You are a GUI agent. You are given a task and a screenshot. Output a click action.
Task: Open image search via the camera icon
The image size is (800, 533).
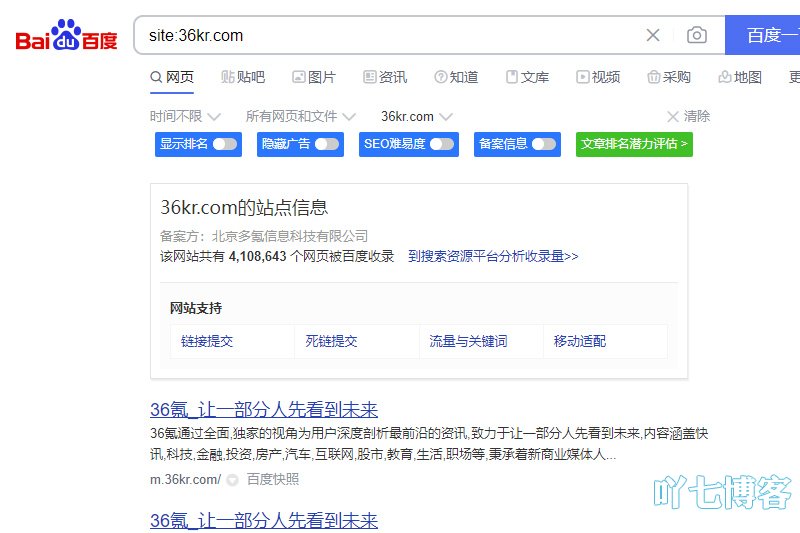point(696,35)
